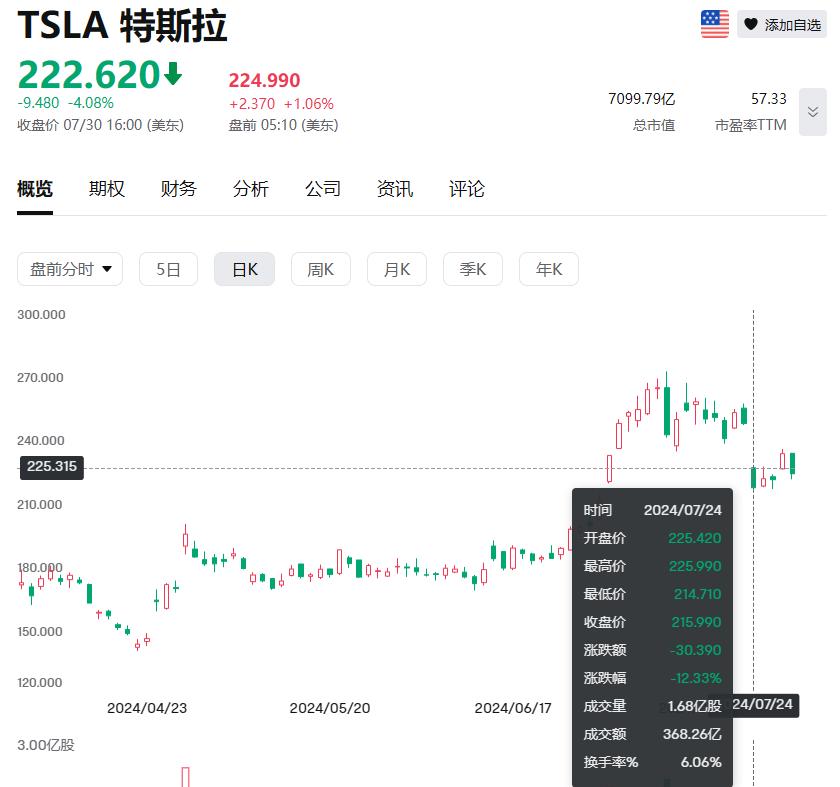Click the 3.00亿股 volume axis label
840x787 pixels.
click(x=46, y=745)
